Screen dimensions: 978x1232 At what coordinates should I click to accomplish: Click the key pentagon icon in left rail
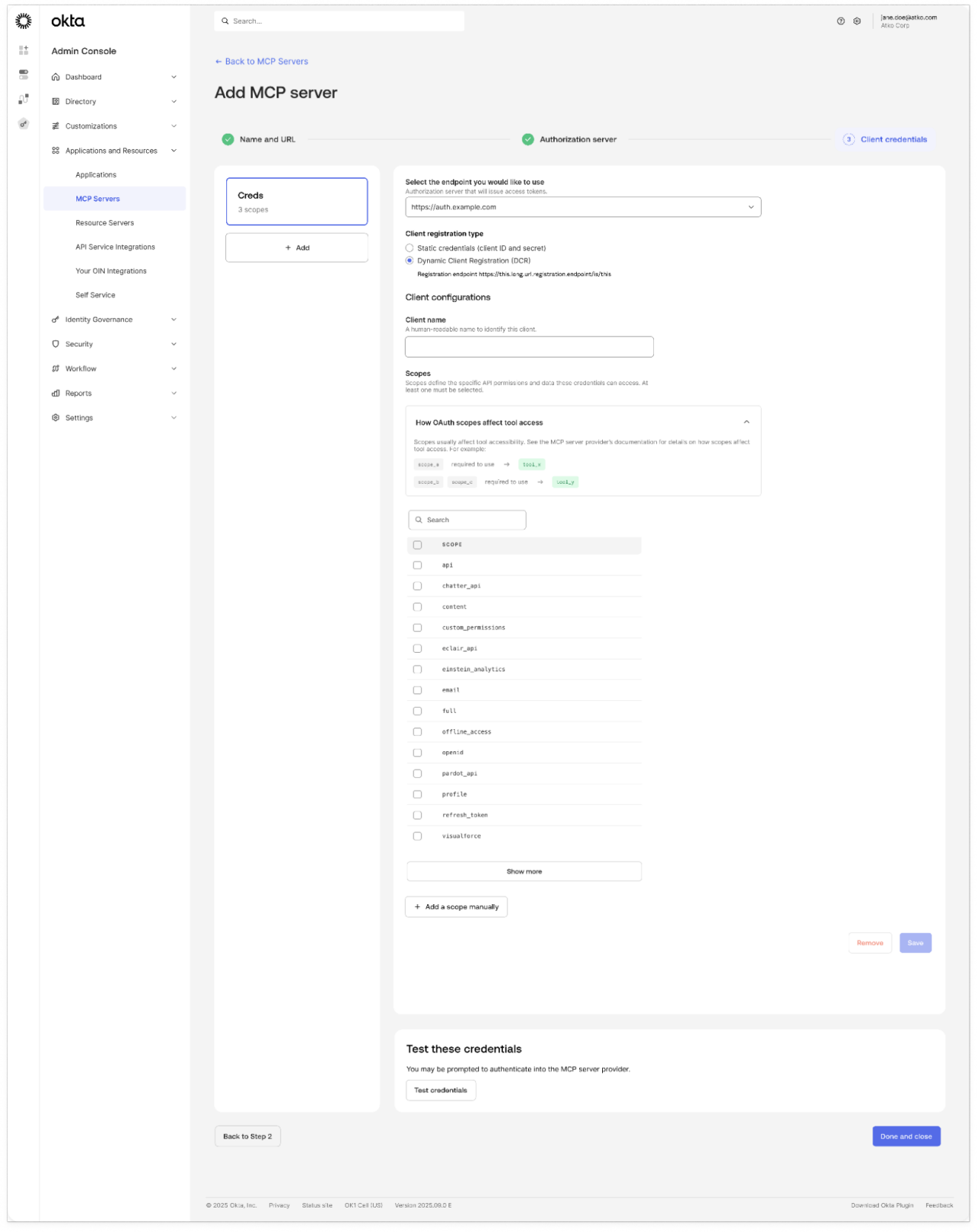coord(24,124)
